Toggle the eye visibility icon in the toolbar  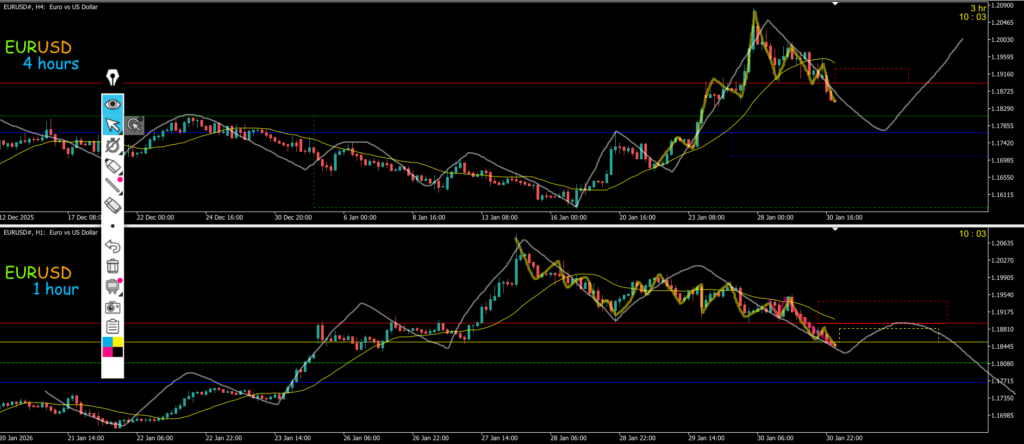[x=113, y=103]
